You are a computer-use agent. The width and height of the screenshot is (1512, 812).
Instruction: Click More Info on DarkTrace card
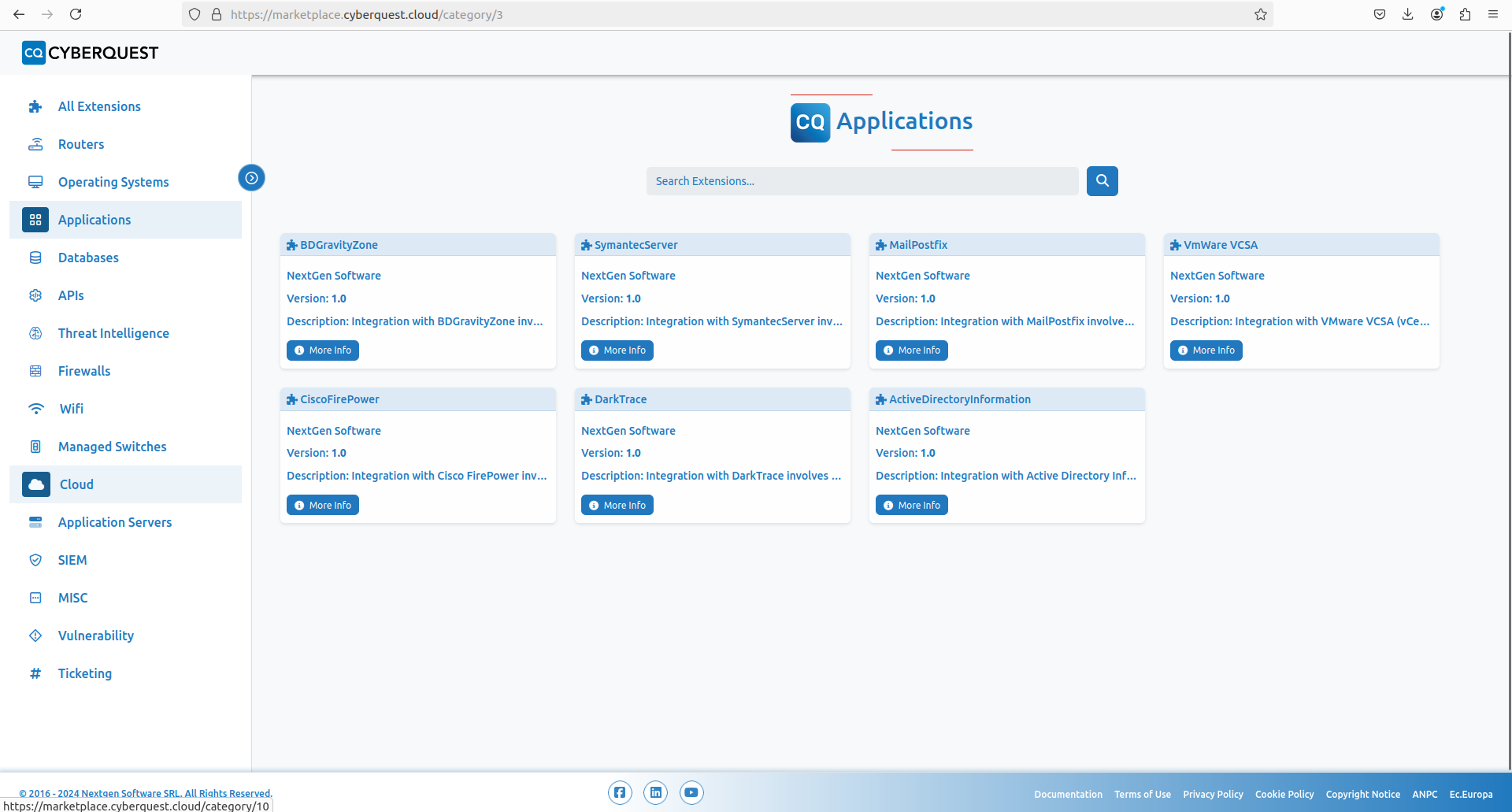[x=617, y=505]
